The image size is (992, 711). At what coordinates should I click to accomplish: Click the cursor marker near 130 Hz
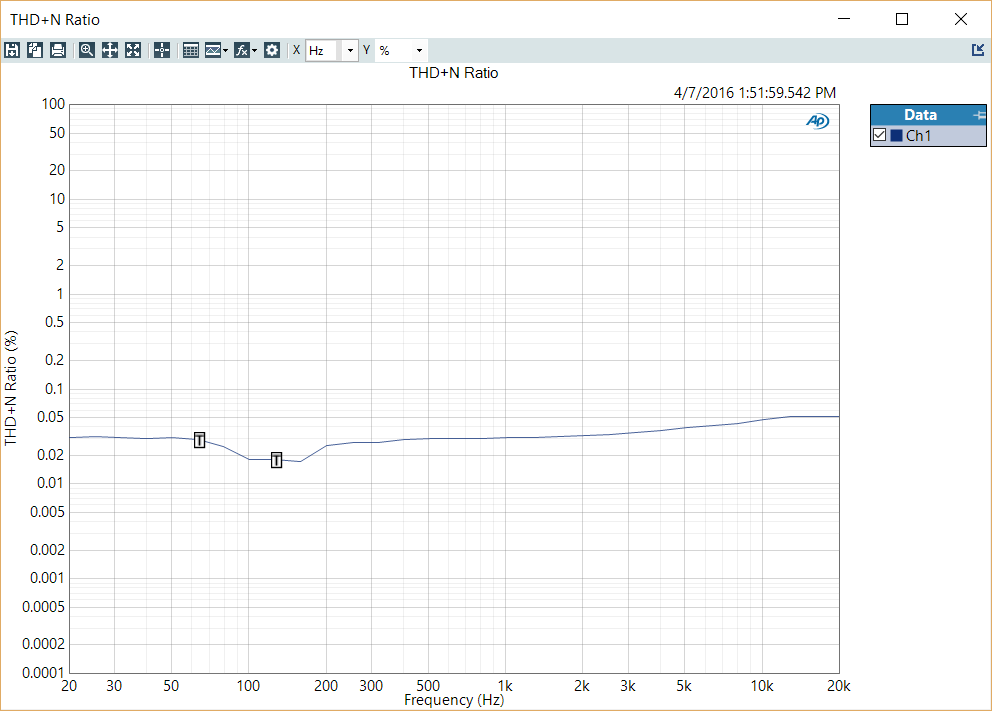276,460
